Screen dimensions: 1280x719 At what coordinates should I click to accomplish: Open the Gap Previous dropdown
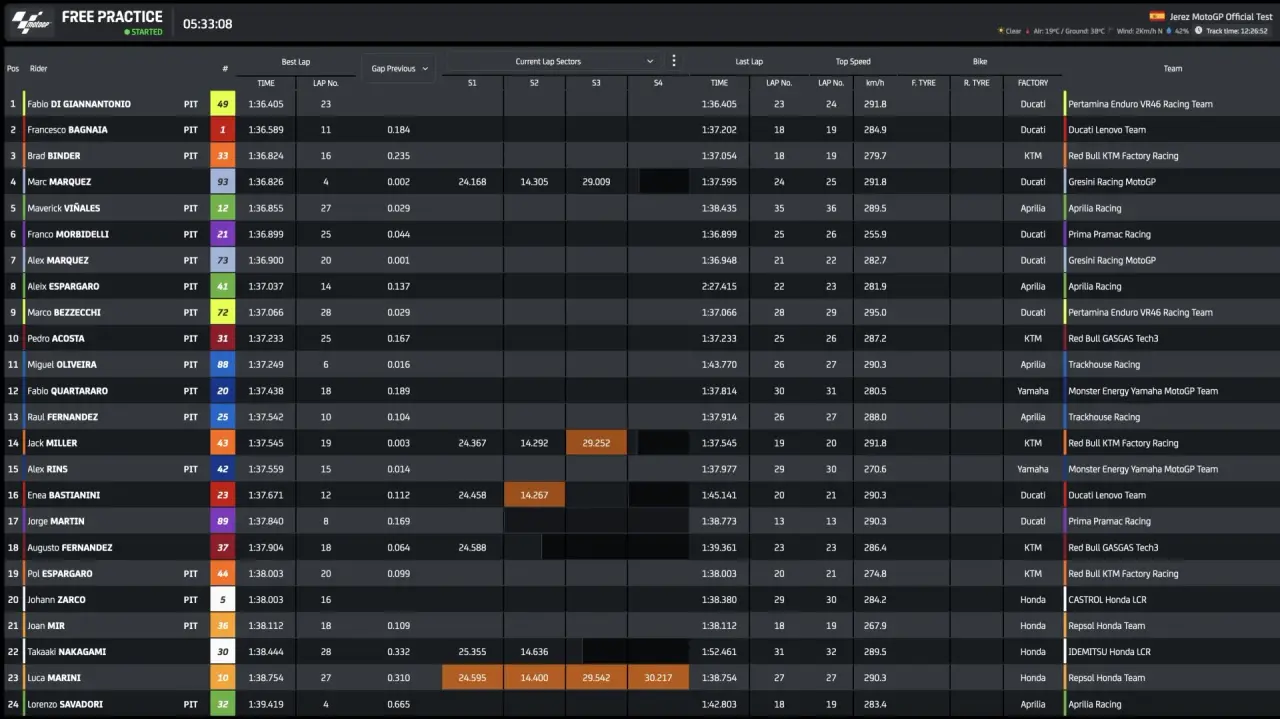coord(399,68)
